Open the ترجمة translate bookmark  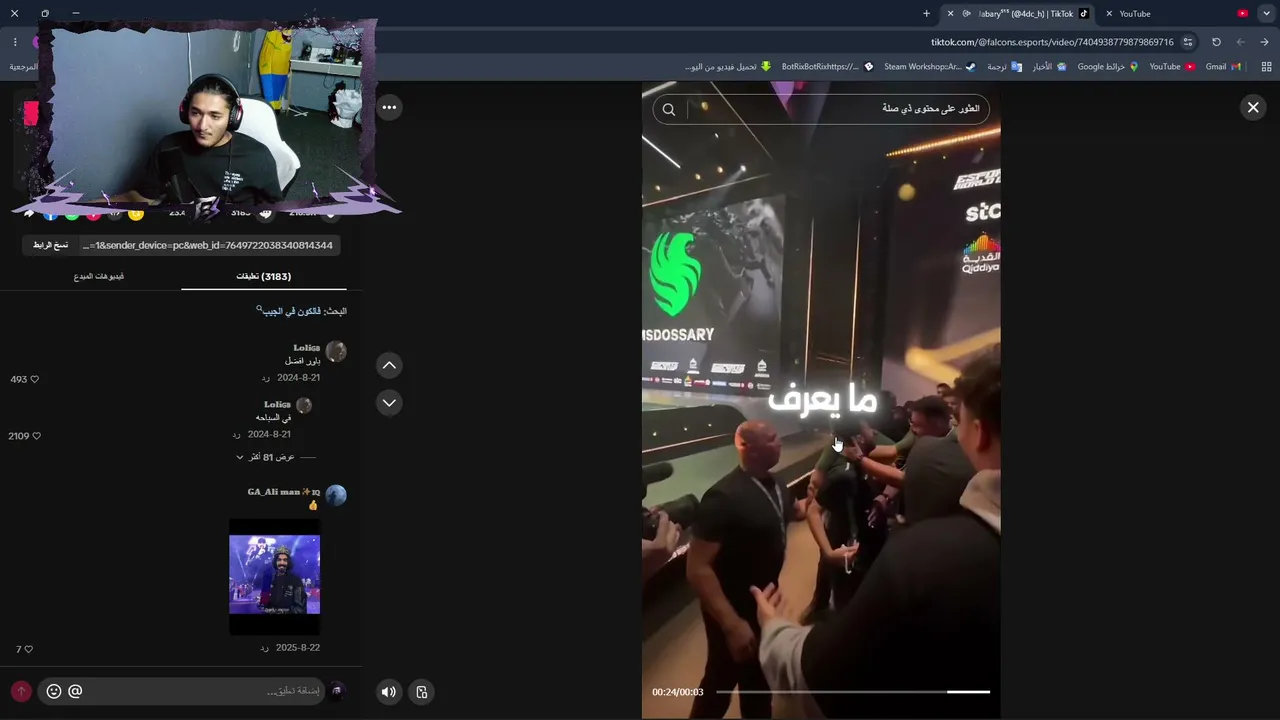coord(1004,67)
